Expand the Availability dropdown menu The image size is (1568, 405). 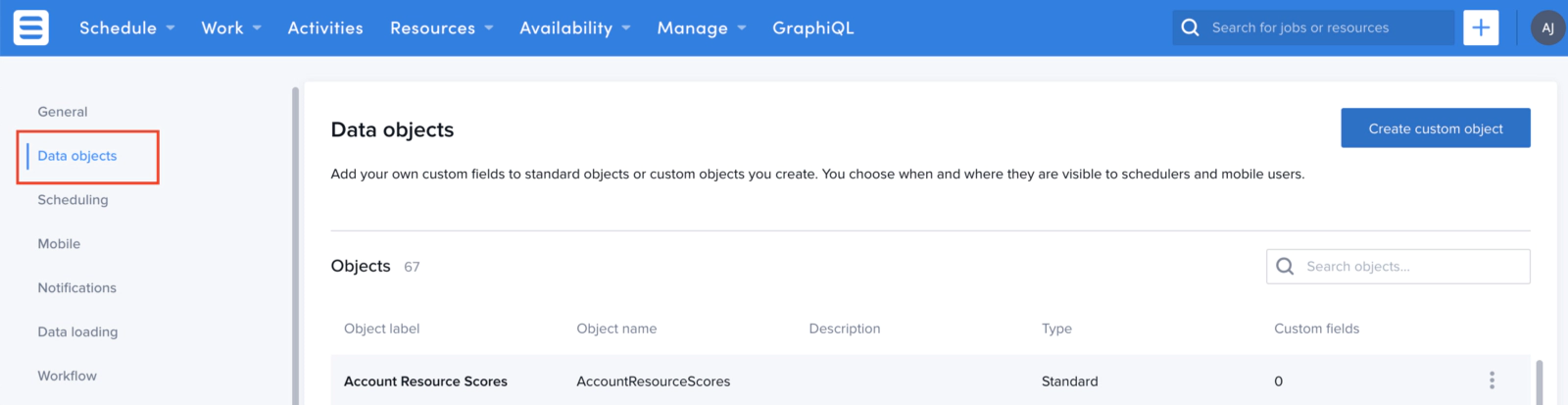[575, 27]
